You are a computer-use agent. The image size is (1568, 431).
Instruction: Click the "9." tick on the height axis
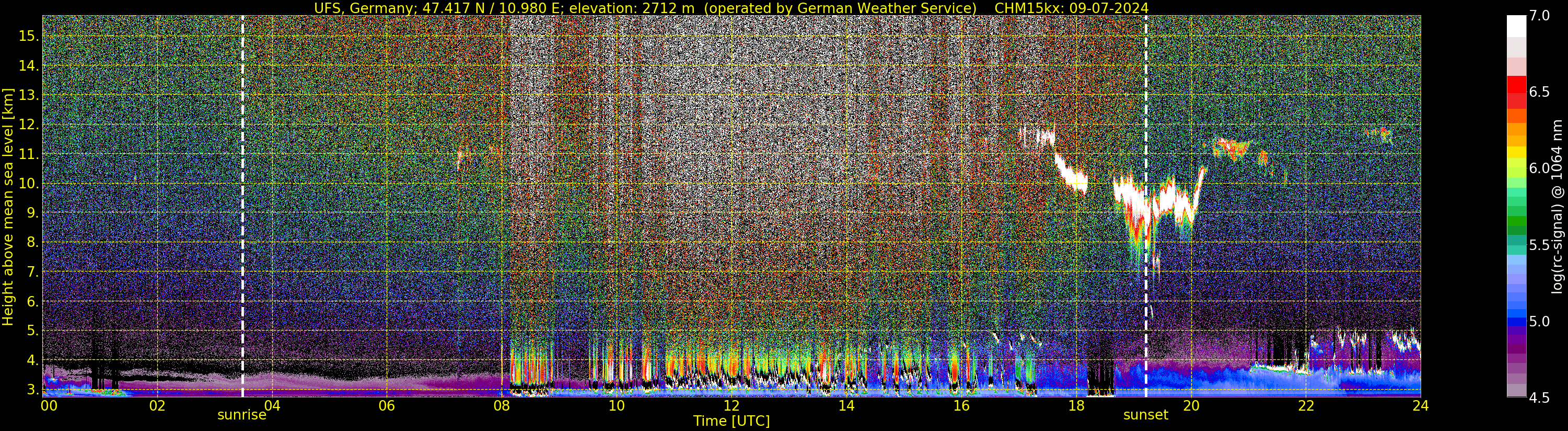pyautogui.click(x=33, y=213)
